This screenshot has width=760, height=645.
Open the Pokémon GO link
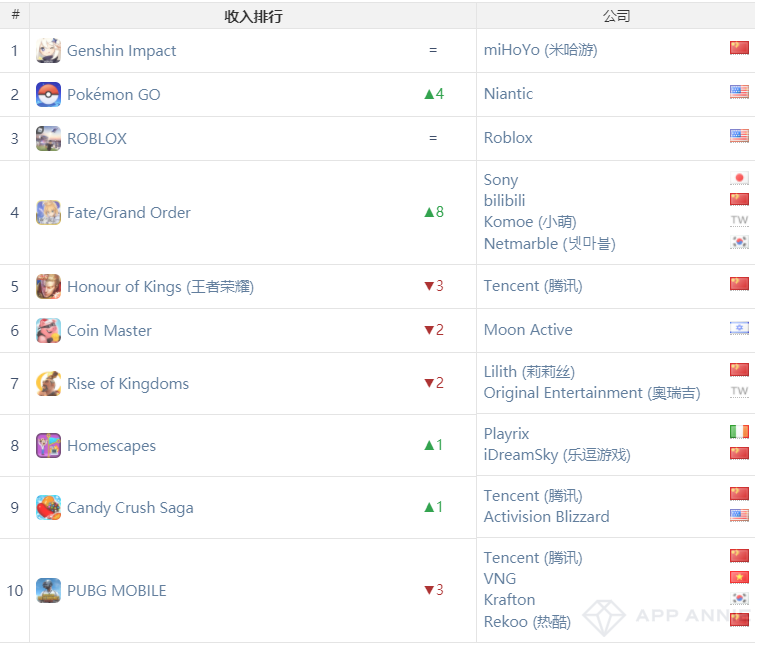point(113,94)
